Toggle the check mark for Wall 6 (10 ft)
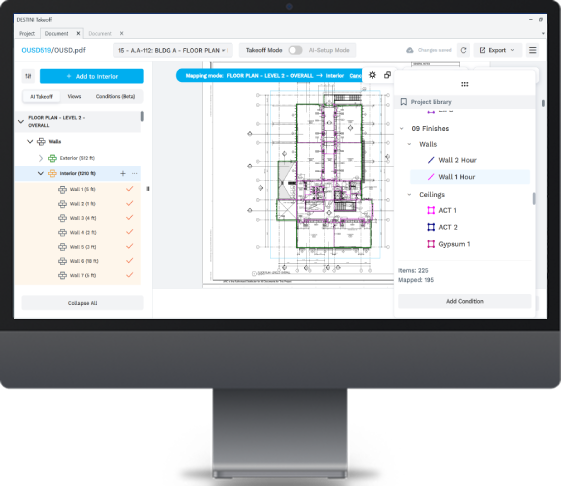This screenshot has height=486, width=561. pyautogui.click(x=130, y=261)
